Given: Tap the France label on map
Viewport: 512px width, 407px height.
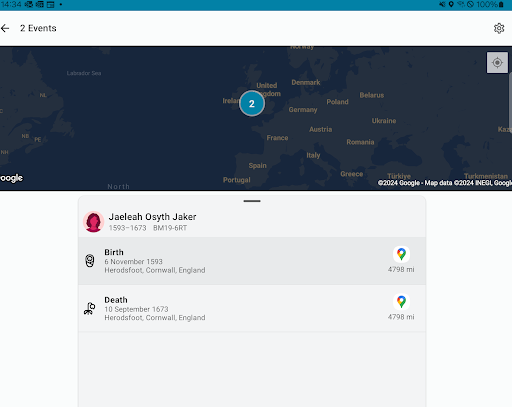Looking at the screenshot, I should (x=277, y=138).
